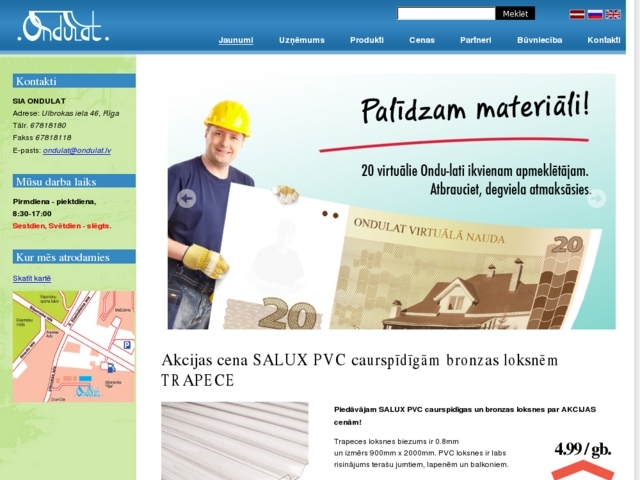Go to previous slide with left arrow
This screenshot has width=640, height=480.
tap(186, 198)
